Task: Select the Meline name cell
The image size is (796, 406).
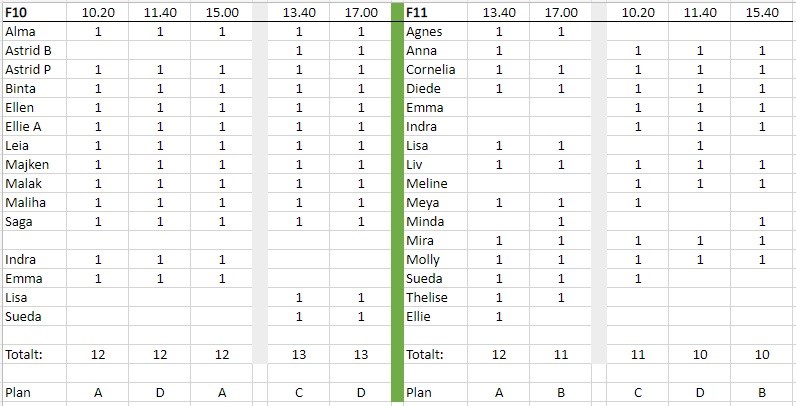Action: pos(427,184)
